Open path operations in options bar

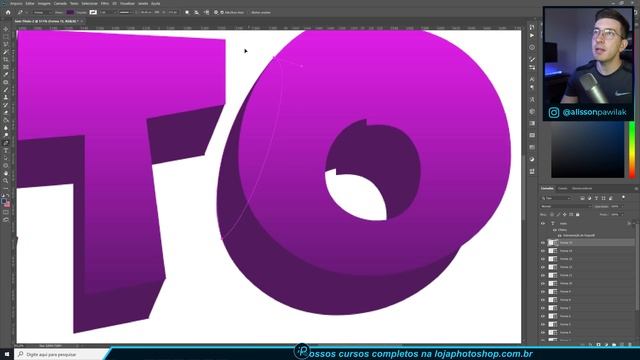click(x=187, y=12)
